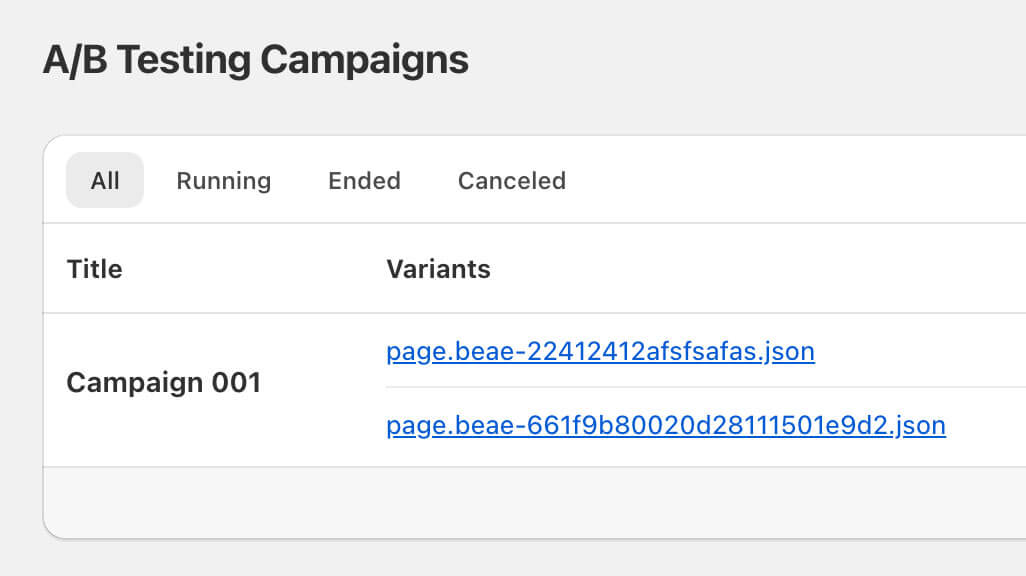Select the All campaigns tab

(x=105, y=181)
